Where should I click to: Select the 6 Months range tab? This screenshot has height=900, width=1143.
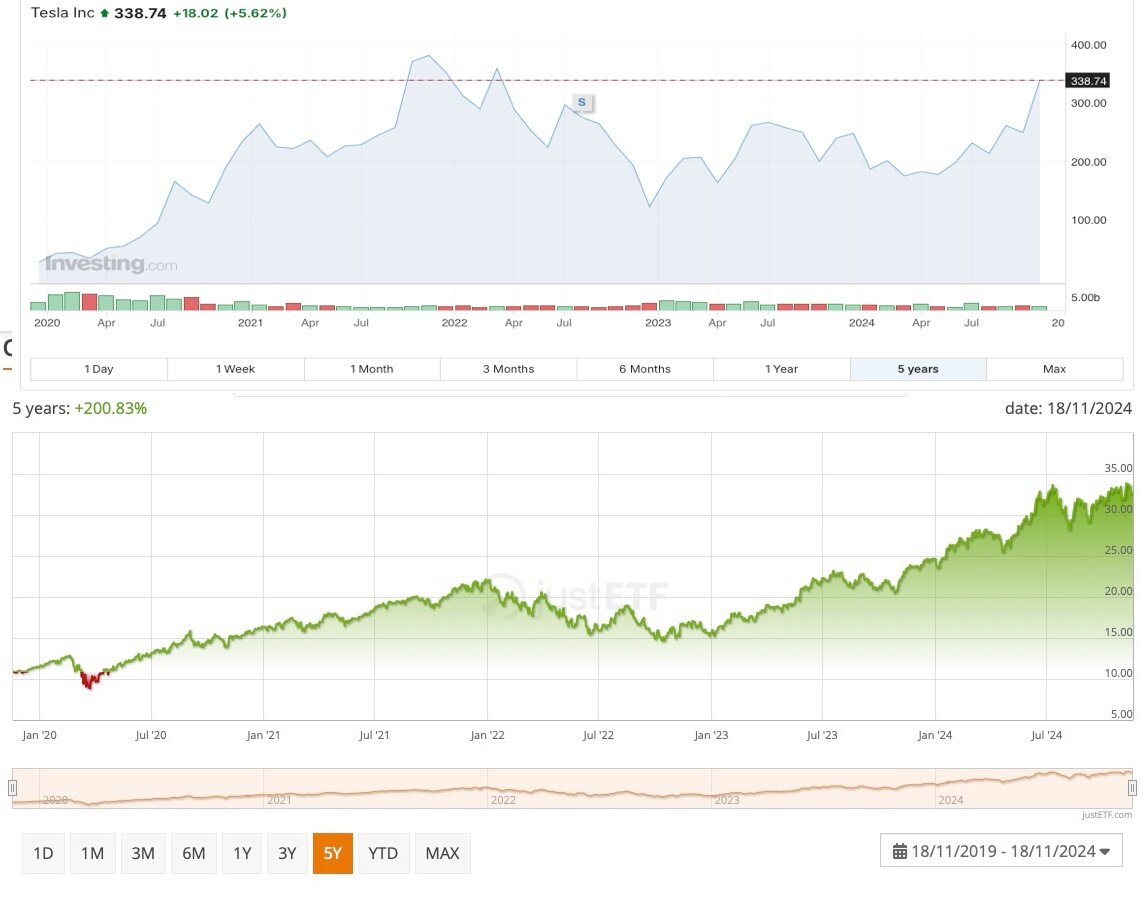tap(645, 369)
